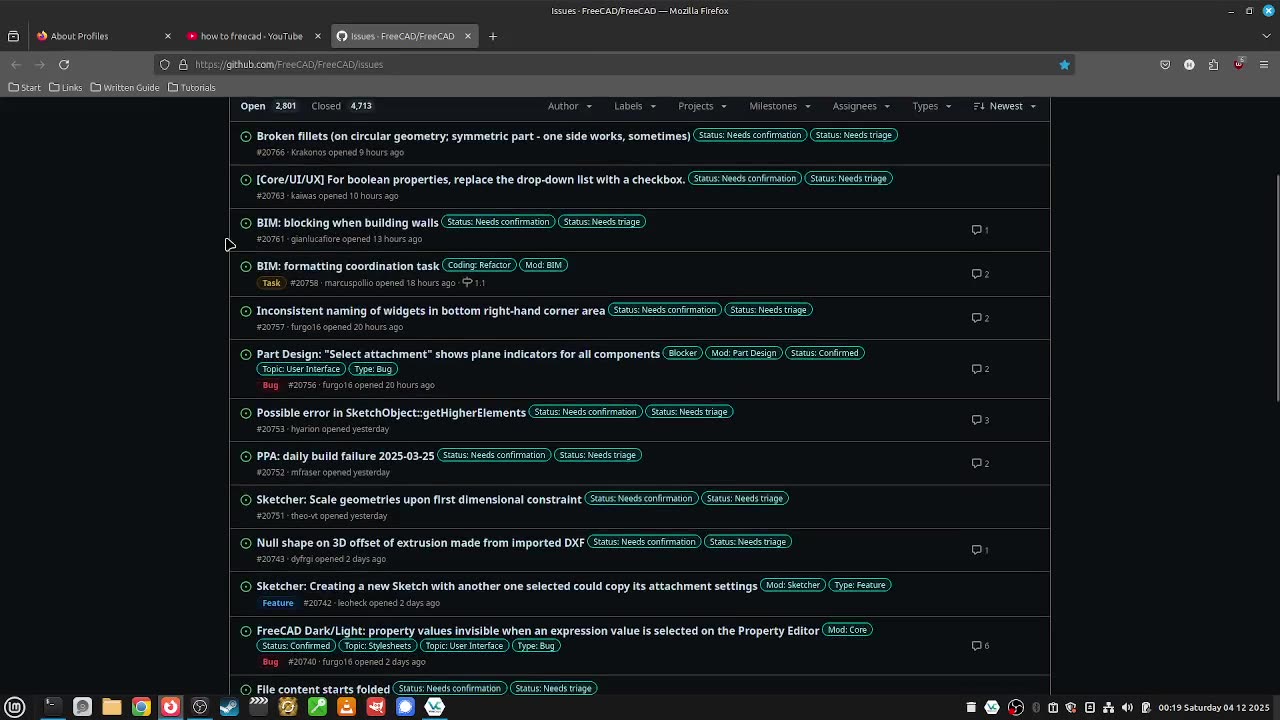Viewport: 1280px width, 720px height.
Task: Click comments icon on Possible error in SketchObject issue
Action: pyautogui.click(x=980, y=420)
